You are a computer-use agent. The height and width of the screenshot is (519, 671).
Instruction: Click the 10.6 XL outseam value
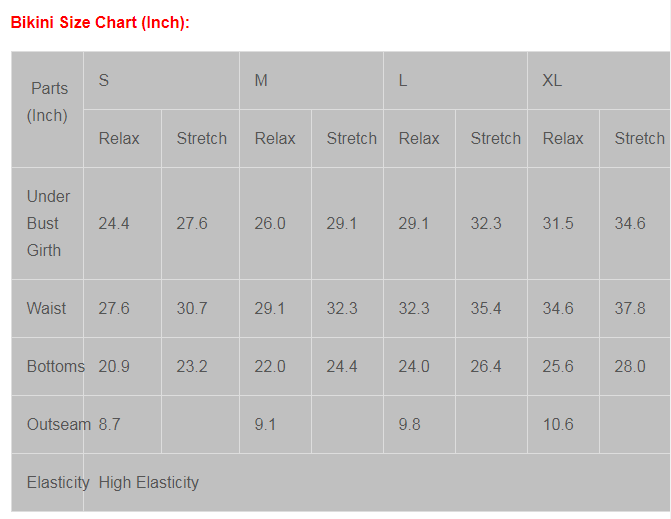point(558,424)
